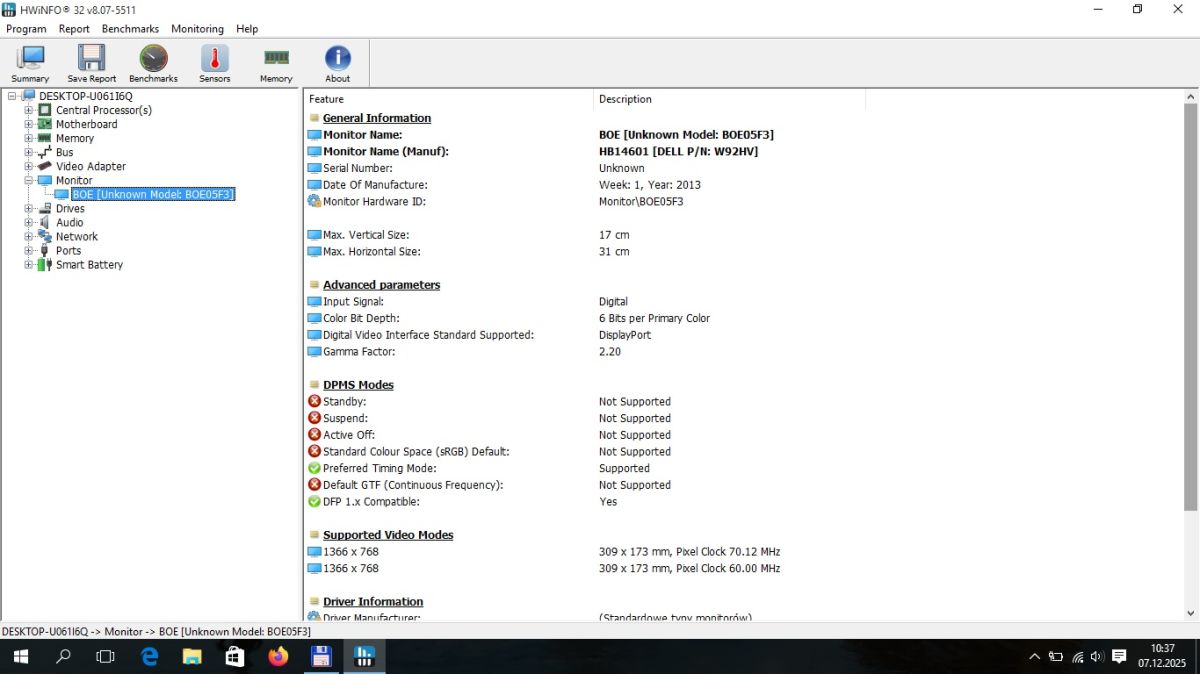Collapse the Monitor tree node
The image size is (1200, 674).
coord(29,180)
